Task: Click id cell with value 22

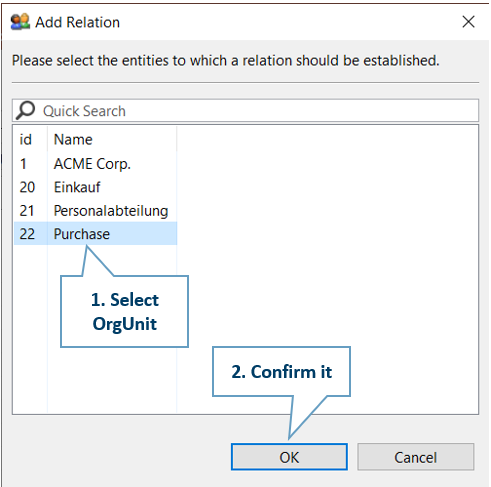Action: (x=27, y=234)
